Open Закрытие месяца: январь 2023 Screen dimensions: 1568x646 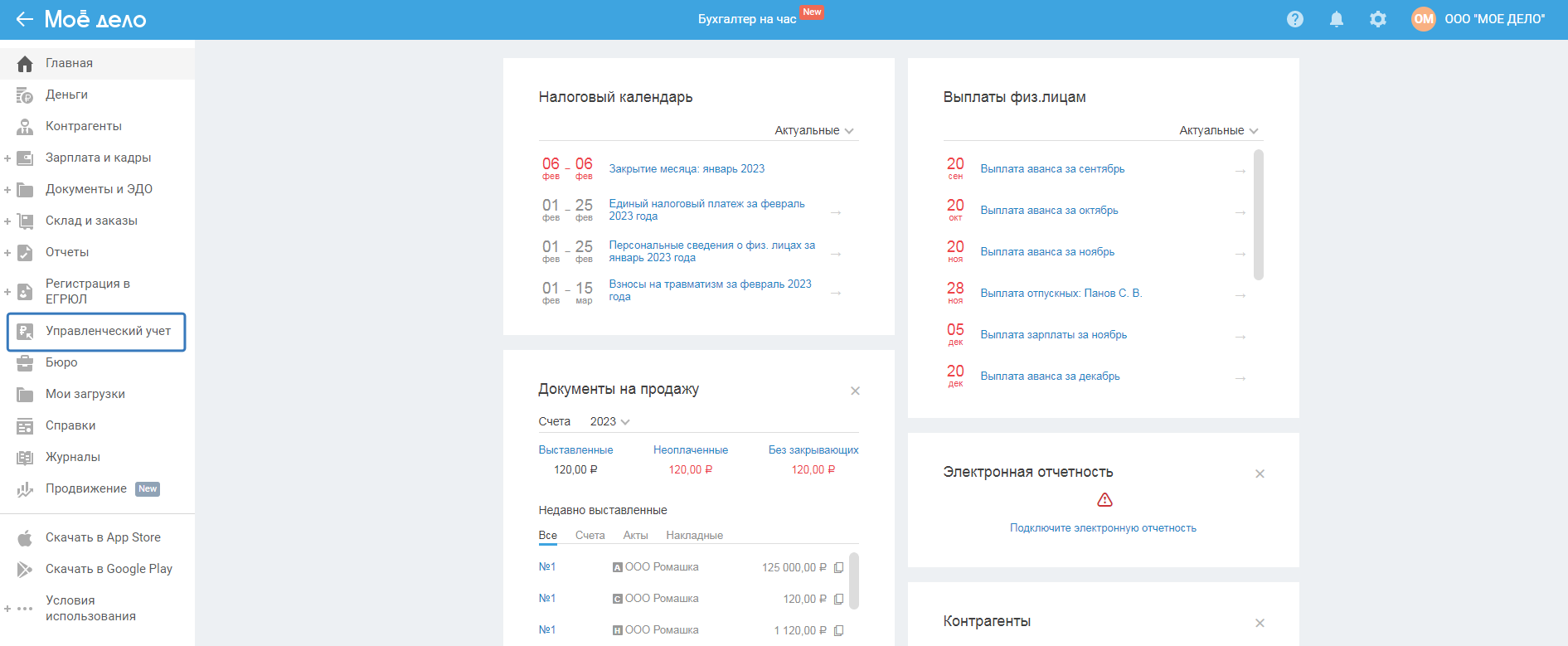click(687, 168)
